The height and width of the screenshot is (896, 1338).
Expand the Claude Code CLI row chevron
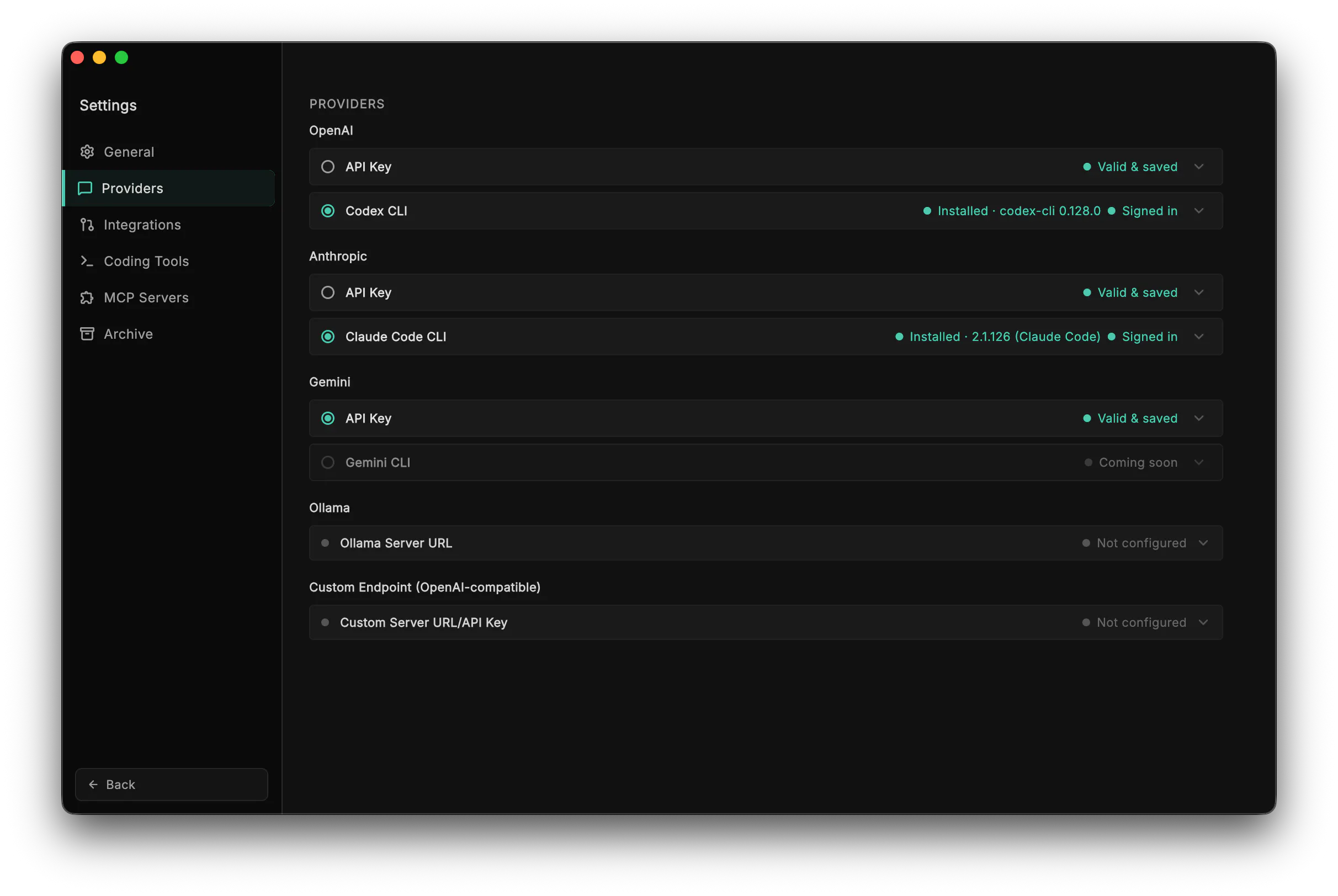(x=1199, y=337)
